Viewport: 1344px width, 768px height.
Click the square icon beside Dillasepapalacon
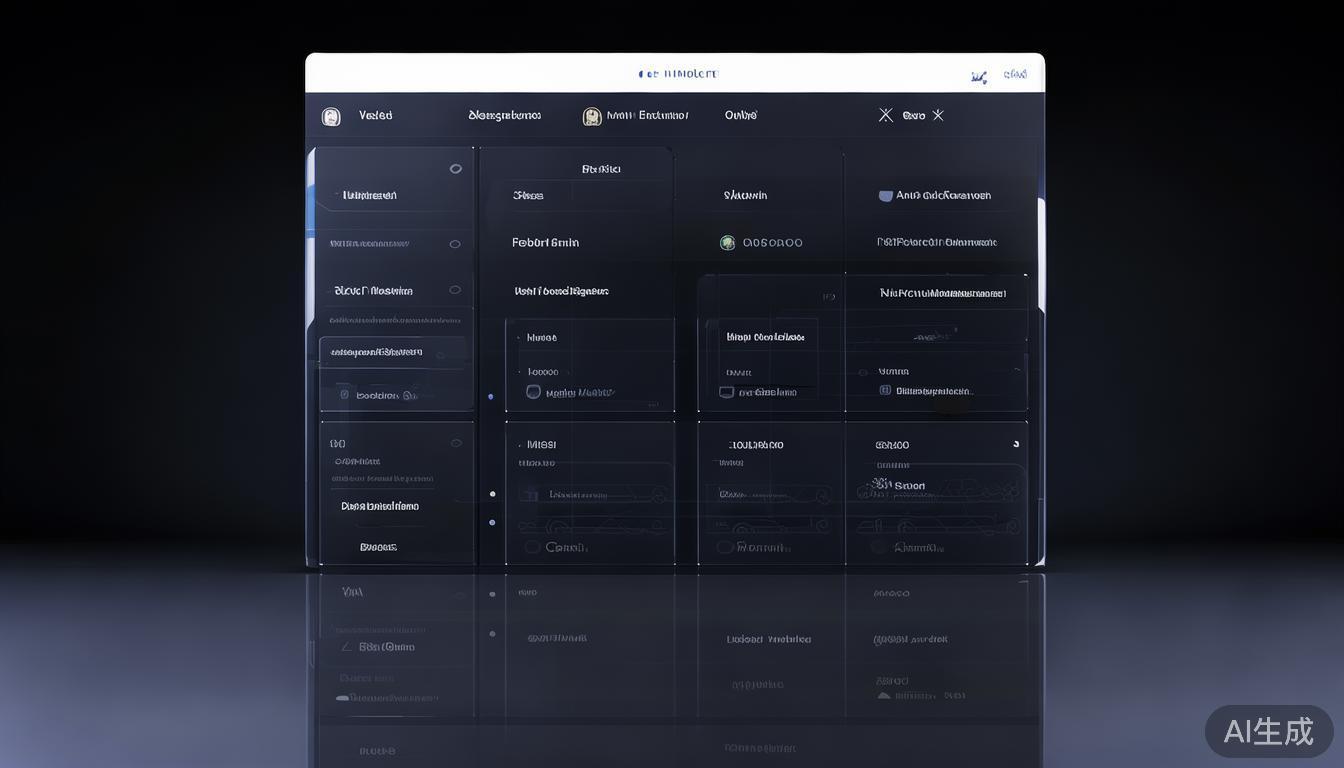[885, 391]
